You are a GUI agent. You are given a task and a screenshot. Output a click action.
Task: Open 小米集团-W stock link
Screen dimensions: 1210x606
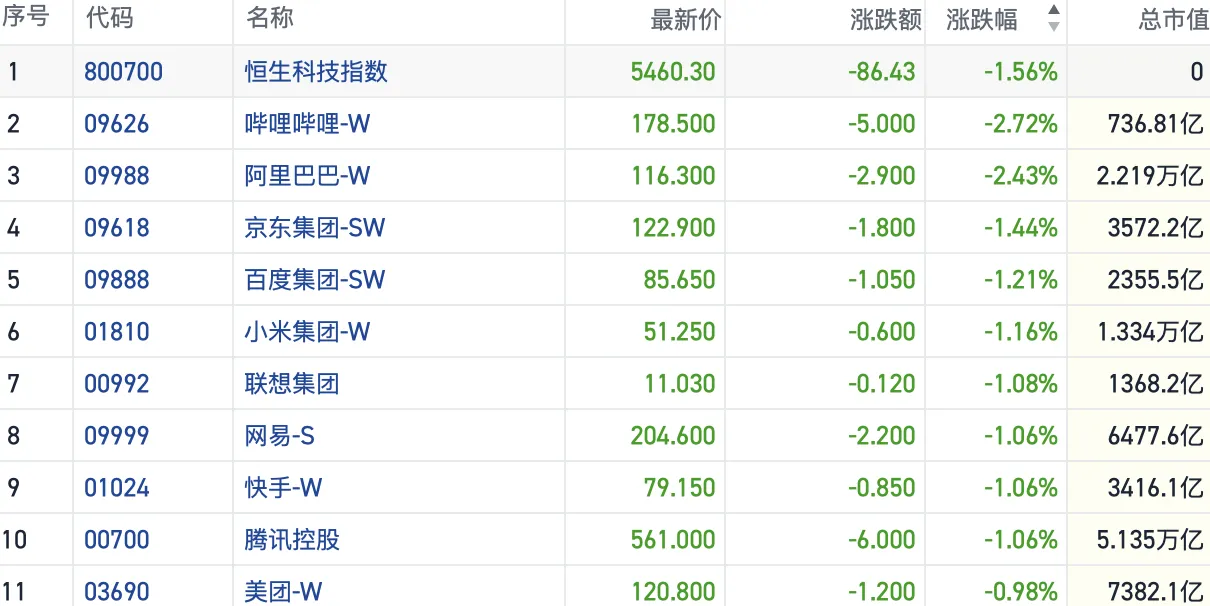(x=307, y=332)
